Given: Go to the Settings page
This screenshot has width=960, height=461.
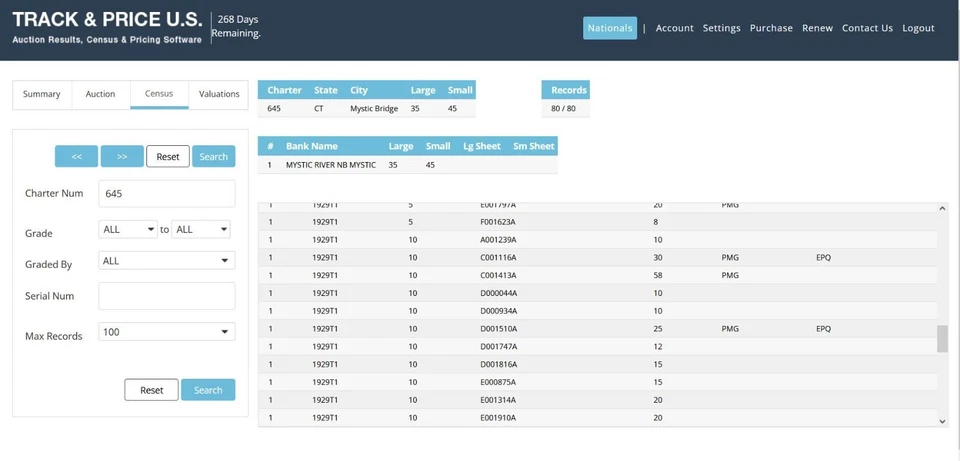Looking at the screenshot, I should point(721,28).
